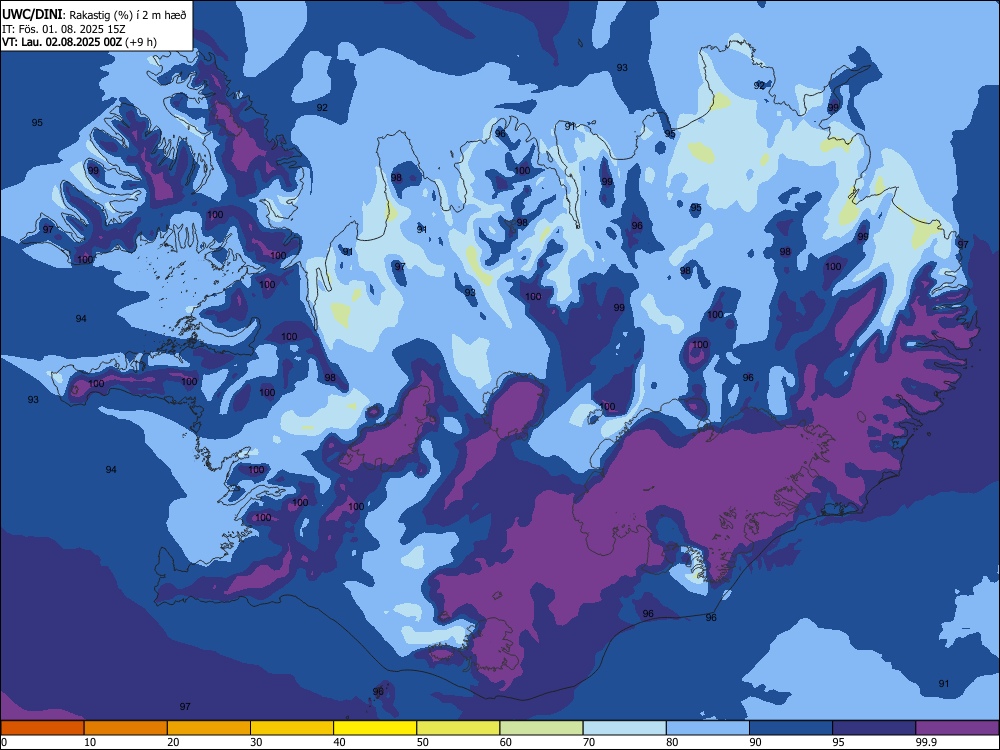1000x750 pixels.
Task: Click the orange 10–20 legend swatch
Action: pyautogui.click(x=126, y=728)
